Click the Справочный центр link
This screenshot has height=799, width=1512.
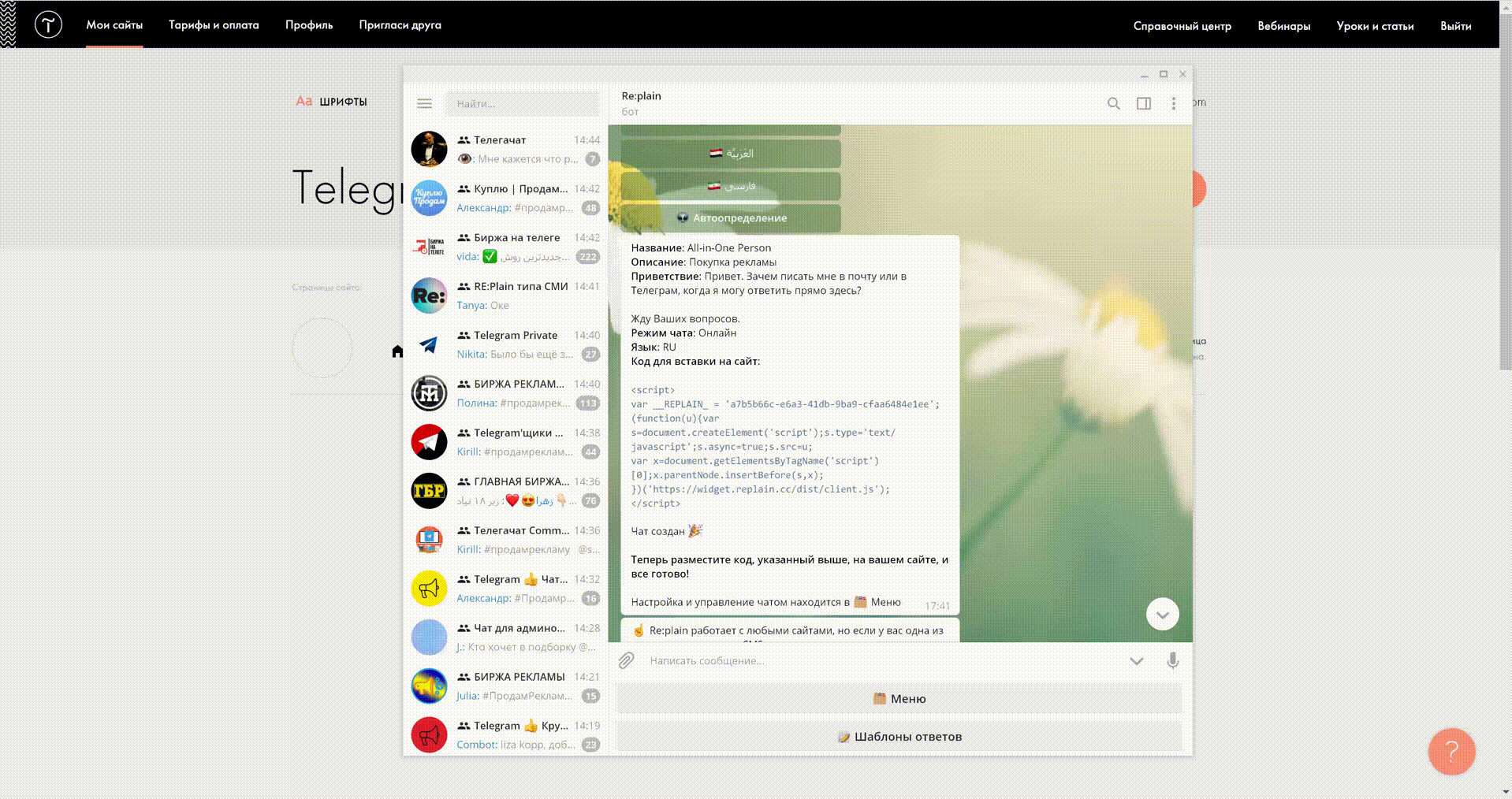1182,26
